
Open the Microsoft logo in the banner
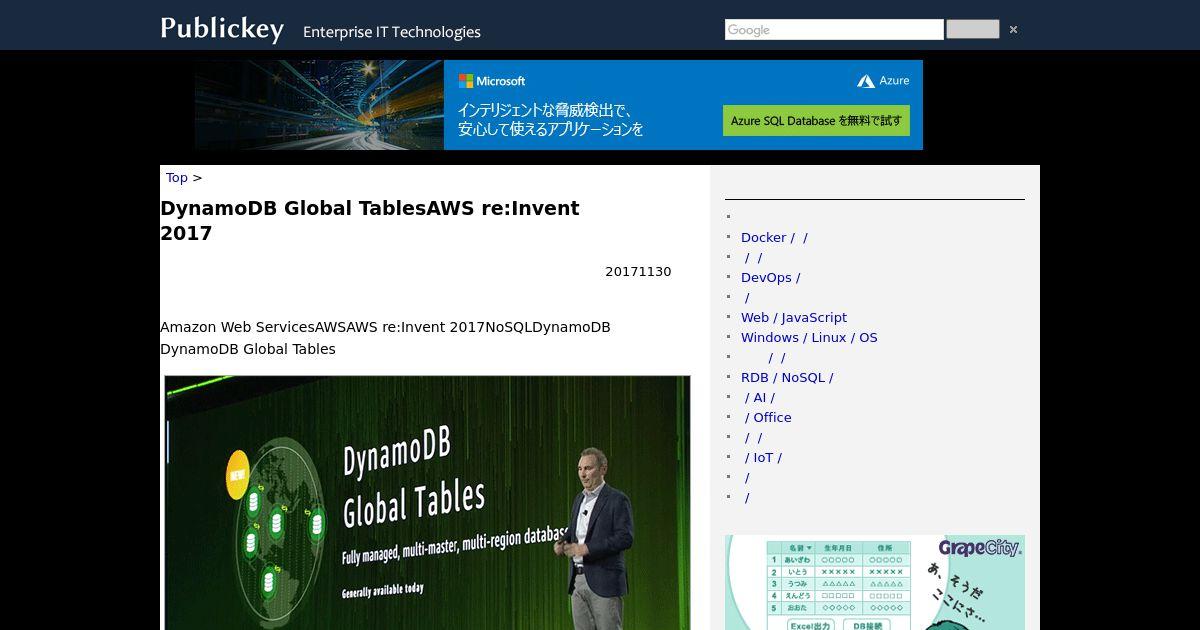492,81
